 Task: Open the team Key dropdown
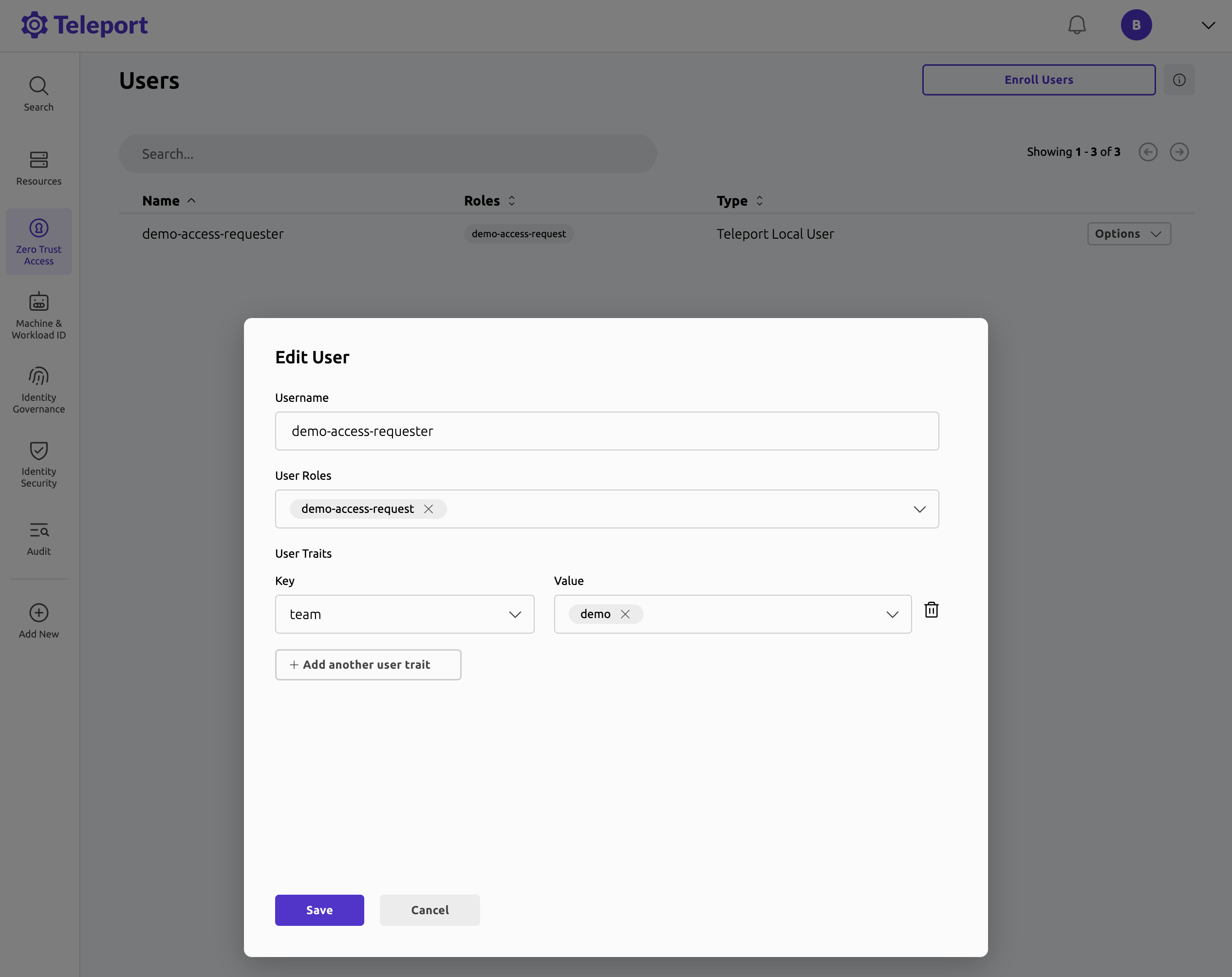(514, 614)
